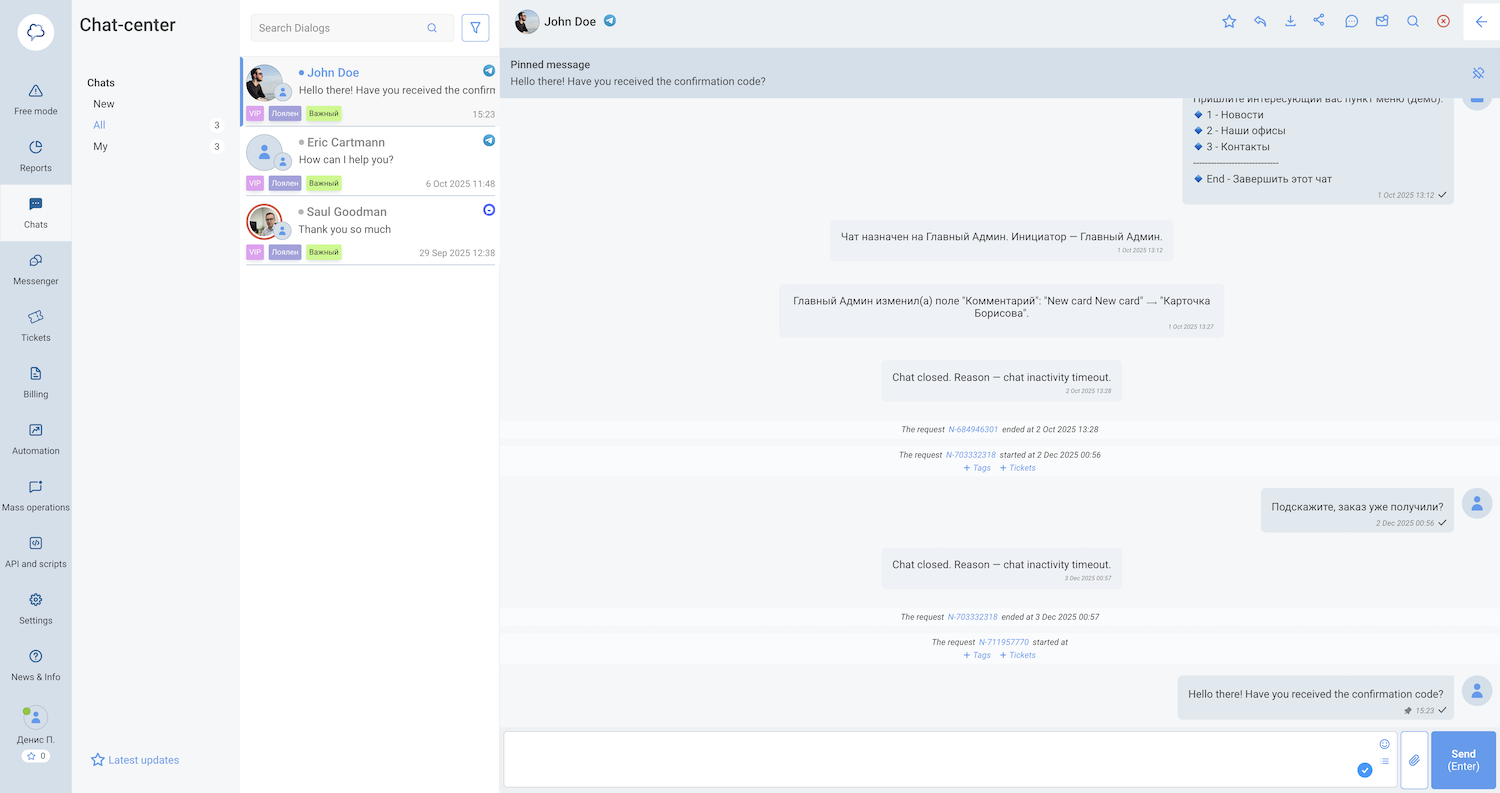
Task: Add Tags to request N-711957770
Action: [977, 655]
